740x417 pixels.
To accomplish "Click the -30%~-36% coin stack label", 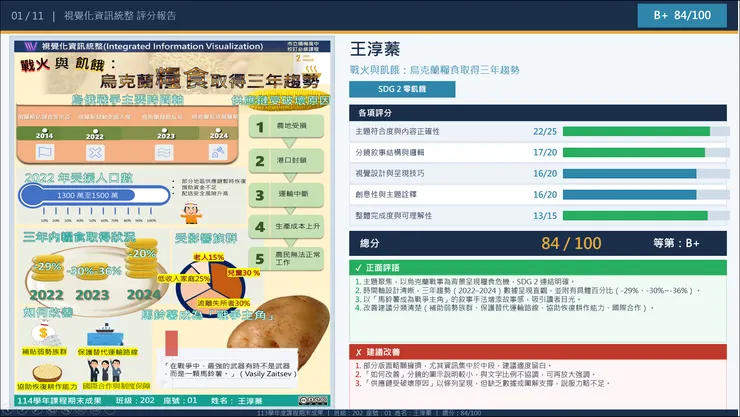I will click(x=94, y=271).
